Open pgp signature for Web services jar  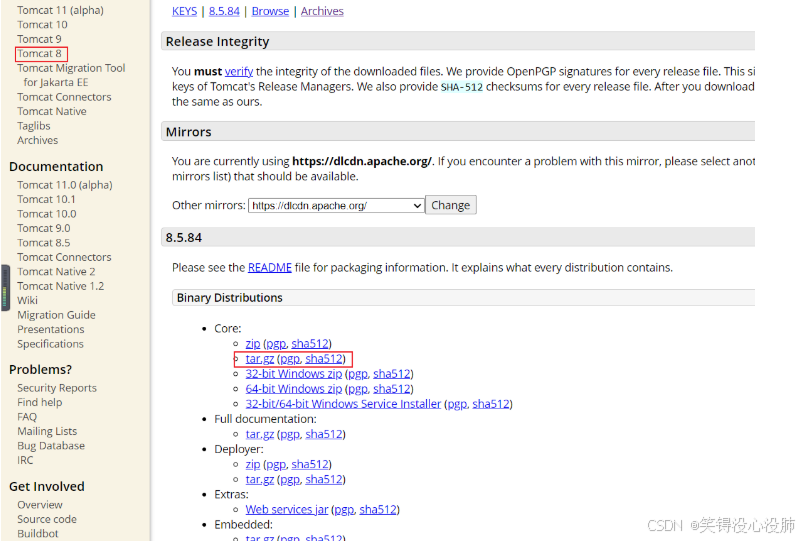pyautogui.click(x=344, y=509)
